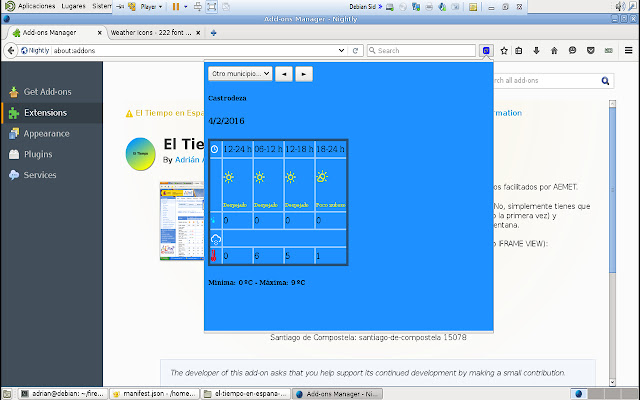
Task: Open the Adrián author link
Action: [187, 160]
